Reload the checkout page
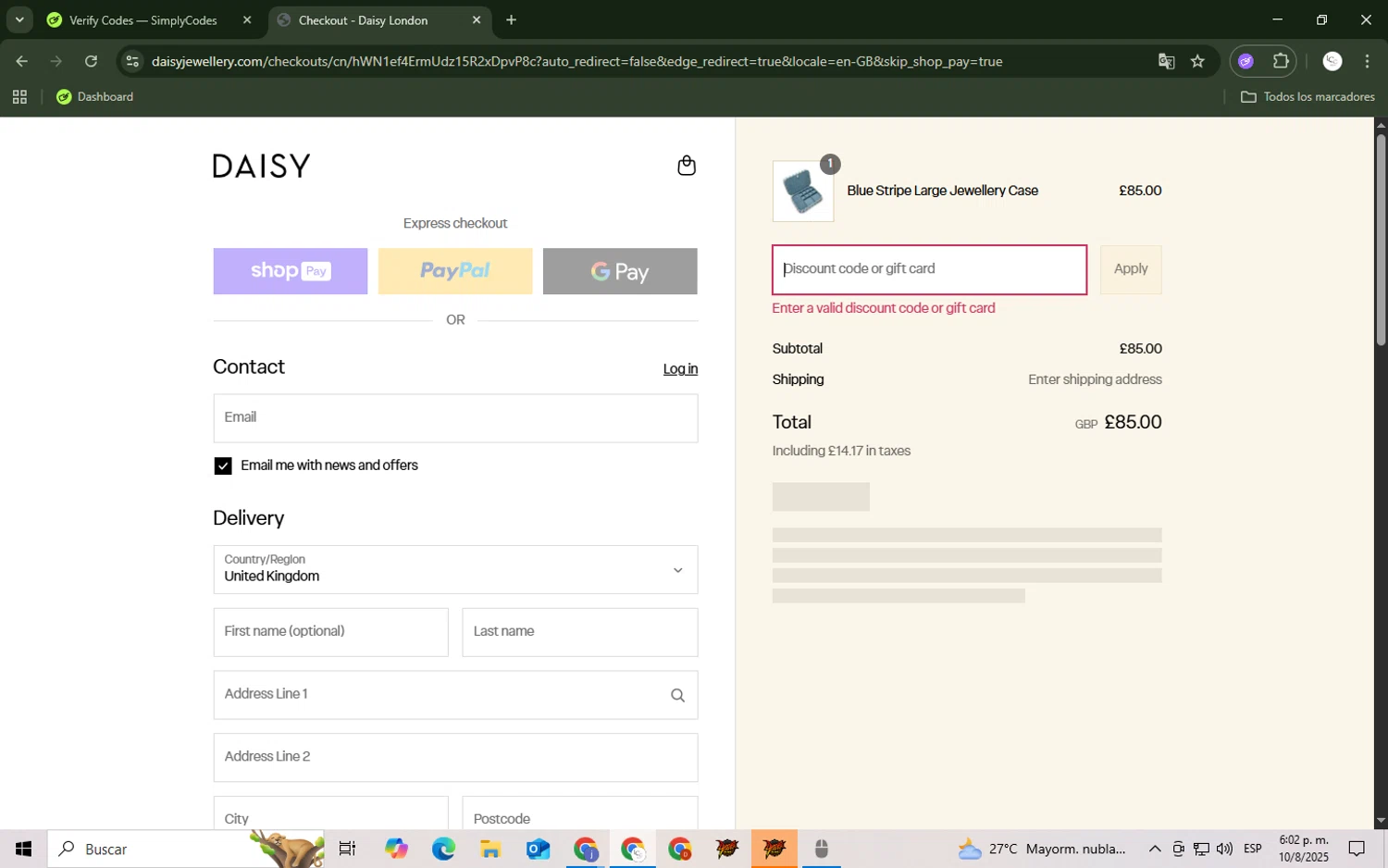 coord(91,61)
